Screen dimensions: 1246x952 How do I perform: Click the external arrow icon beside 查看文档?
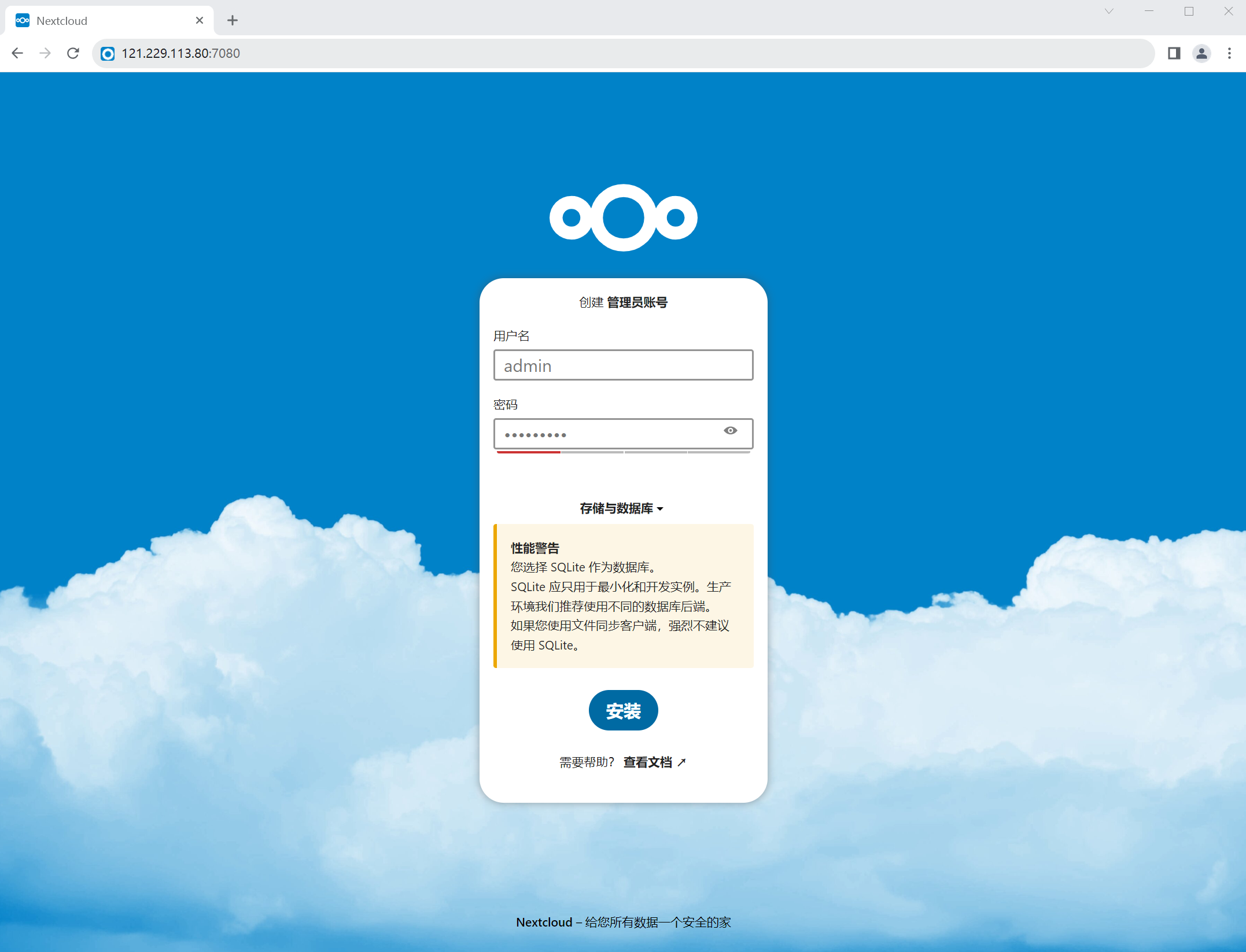[681, 762]
